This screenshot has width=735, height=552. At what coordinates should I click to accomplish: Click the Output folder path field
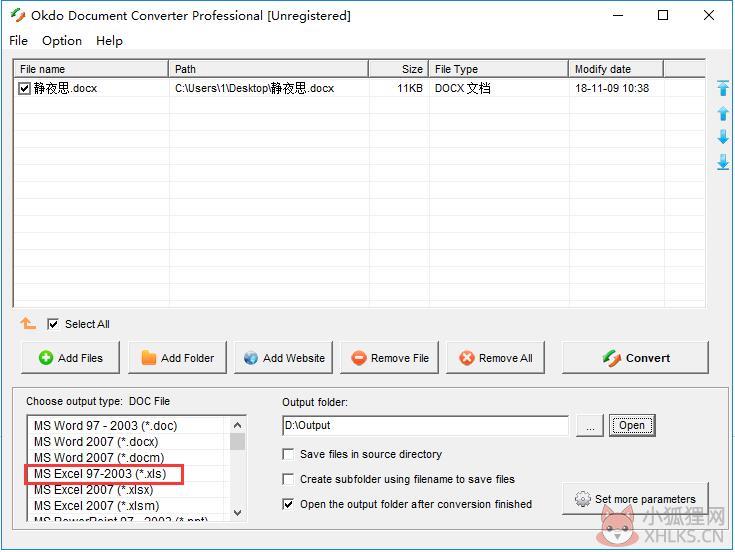(x=426, y=425)
